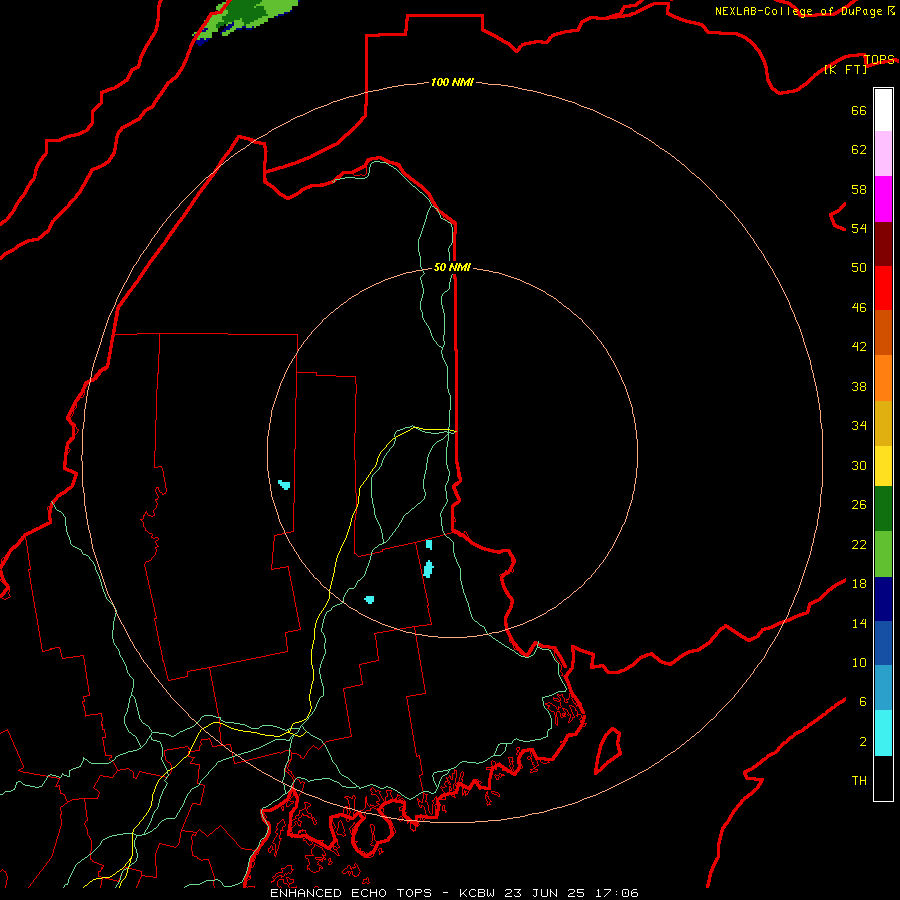Click the navy blue color scale swatch

[883, 599]
